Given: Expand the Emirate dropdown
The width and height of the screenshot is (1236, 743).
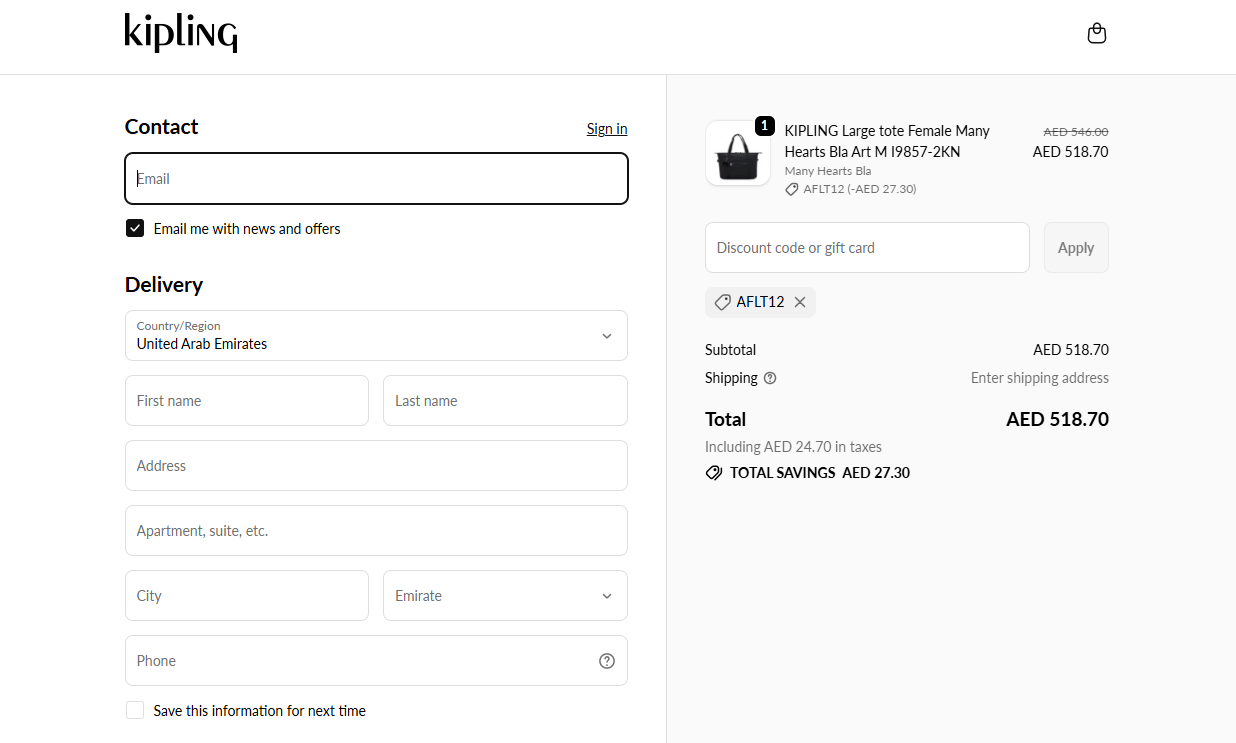Looking at the screenshot, I should (505, 596).
